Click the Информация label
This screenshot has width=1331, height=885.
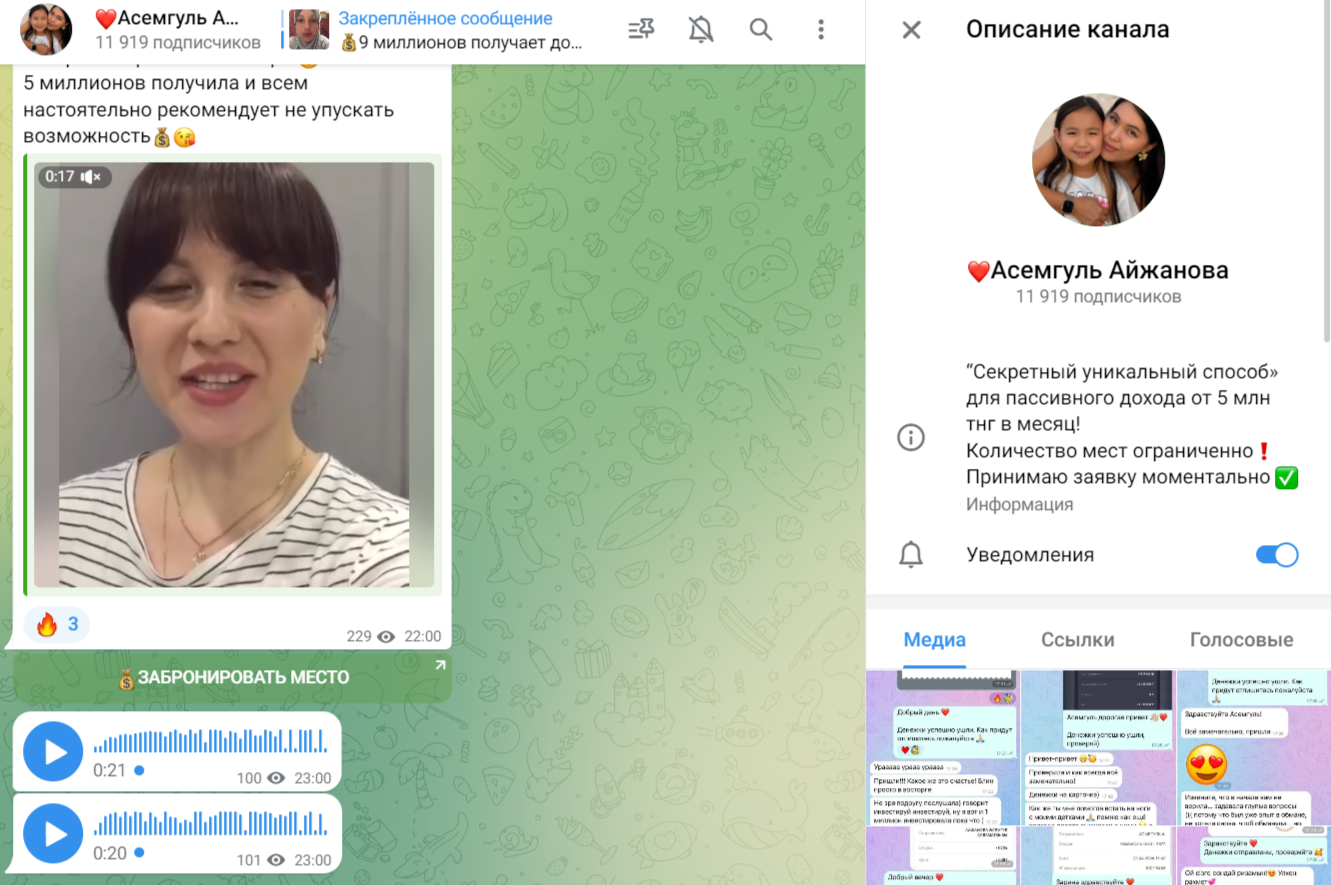click(x=1019, y=504)
